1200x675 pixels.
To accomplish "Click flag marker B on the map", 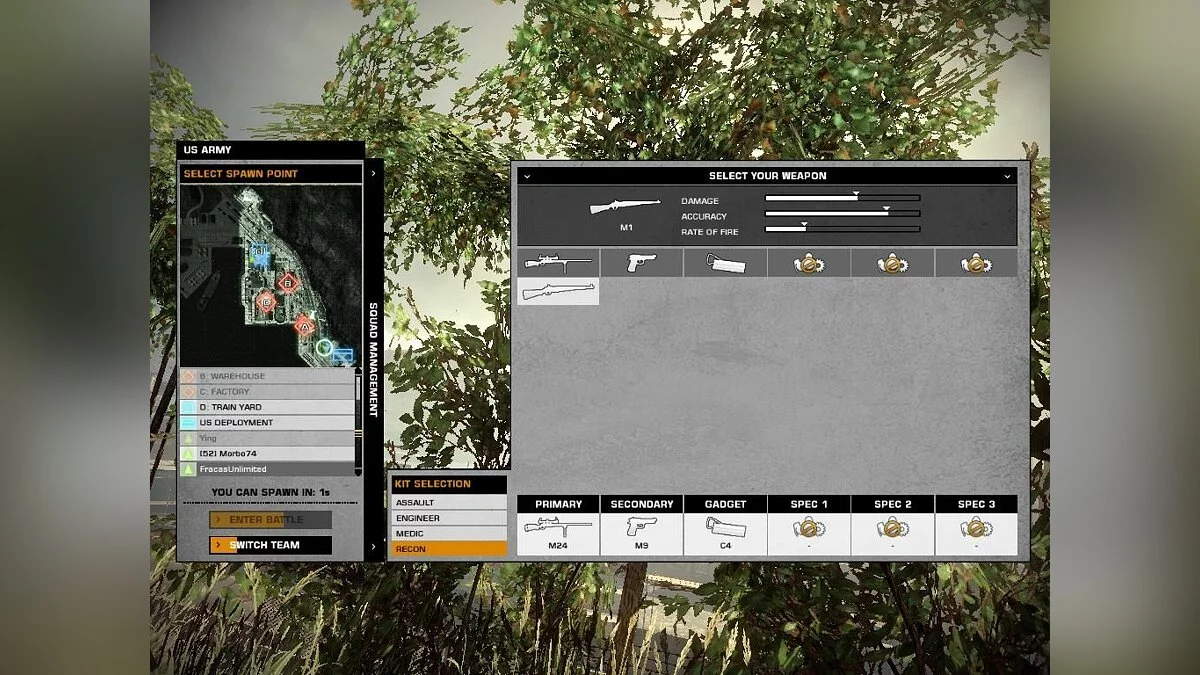I will 288,283.
